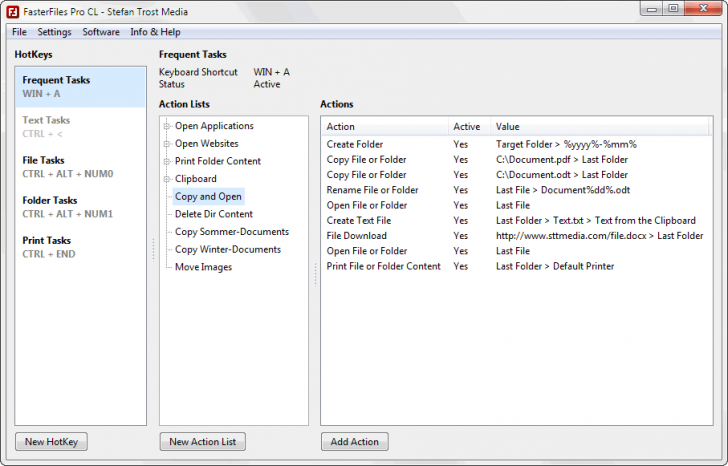Screen dimensions: 728x466
Task: Select the Text Tasks hotkey
Action: click(x=80, y=127)
